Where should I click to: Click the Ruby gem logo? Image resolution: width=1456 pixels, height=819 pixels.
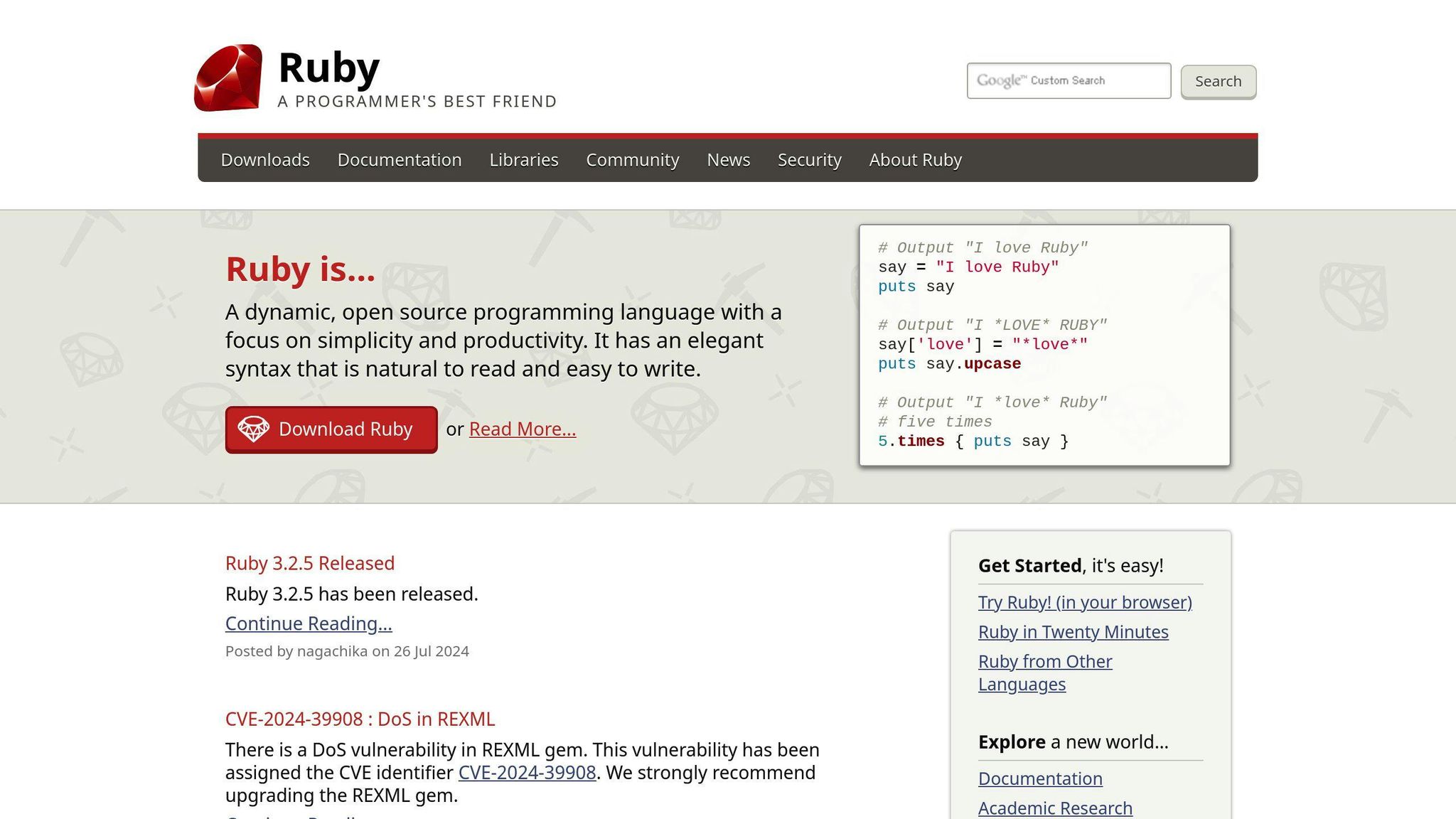point(228,77)
